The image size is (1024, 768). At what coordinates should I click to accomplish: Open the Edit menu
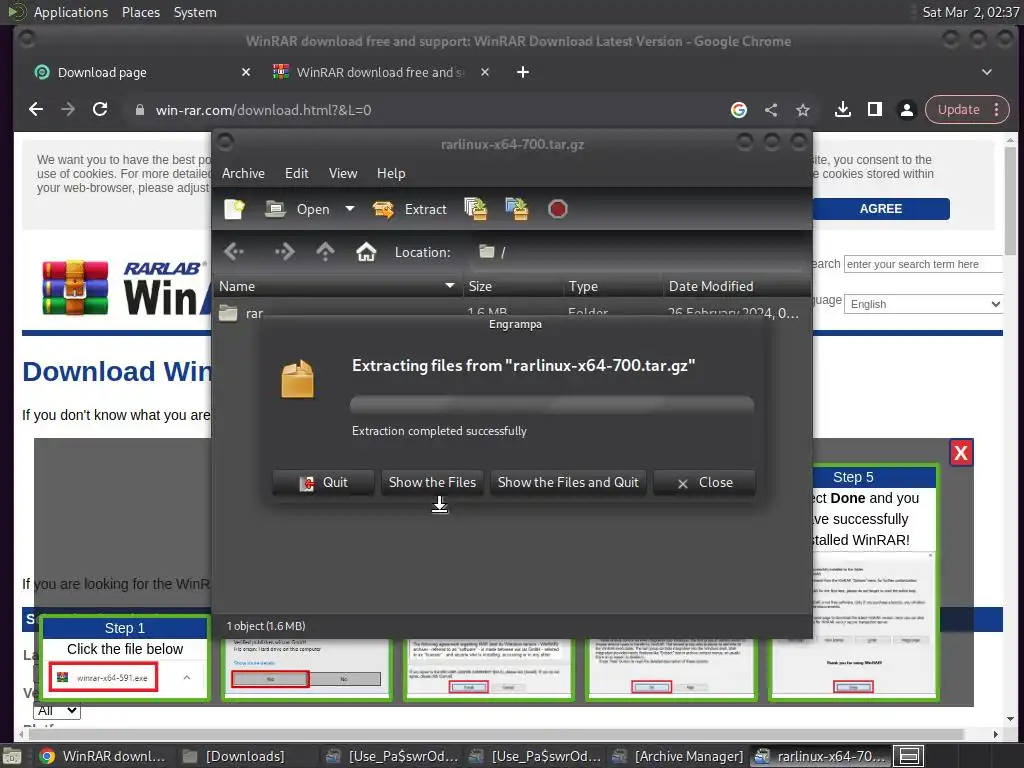pos(296,173)
